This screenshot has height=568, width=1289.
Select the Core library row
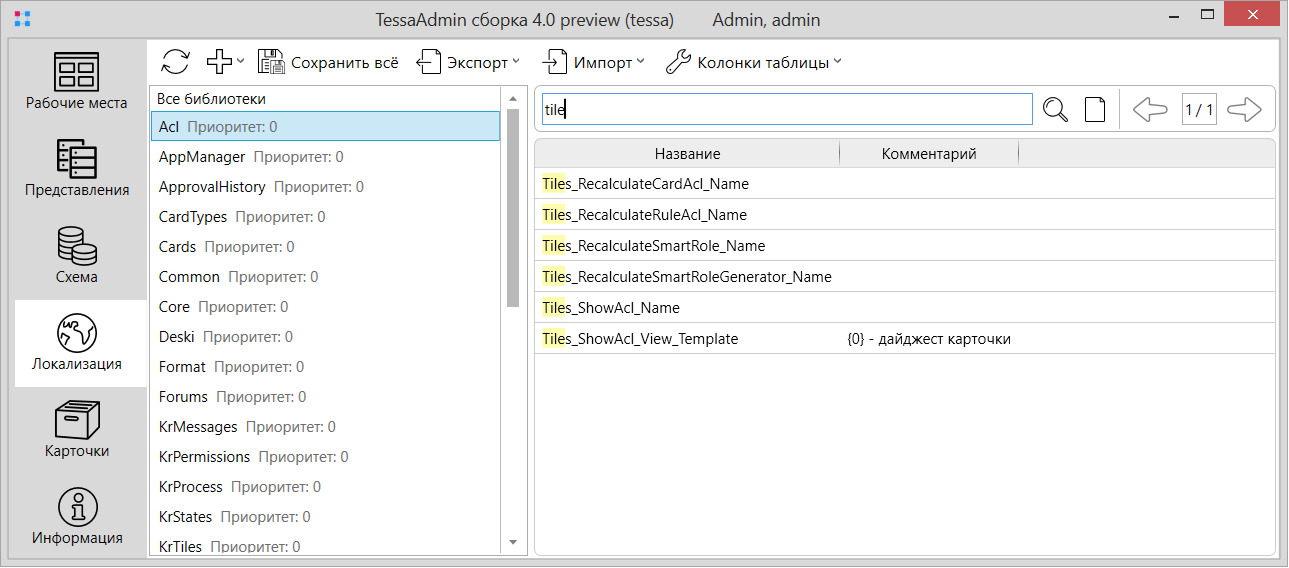325,307
